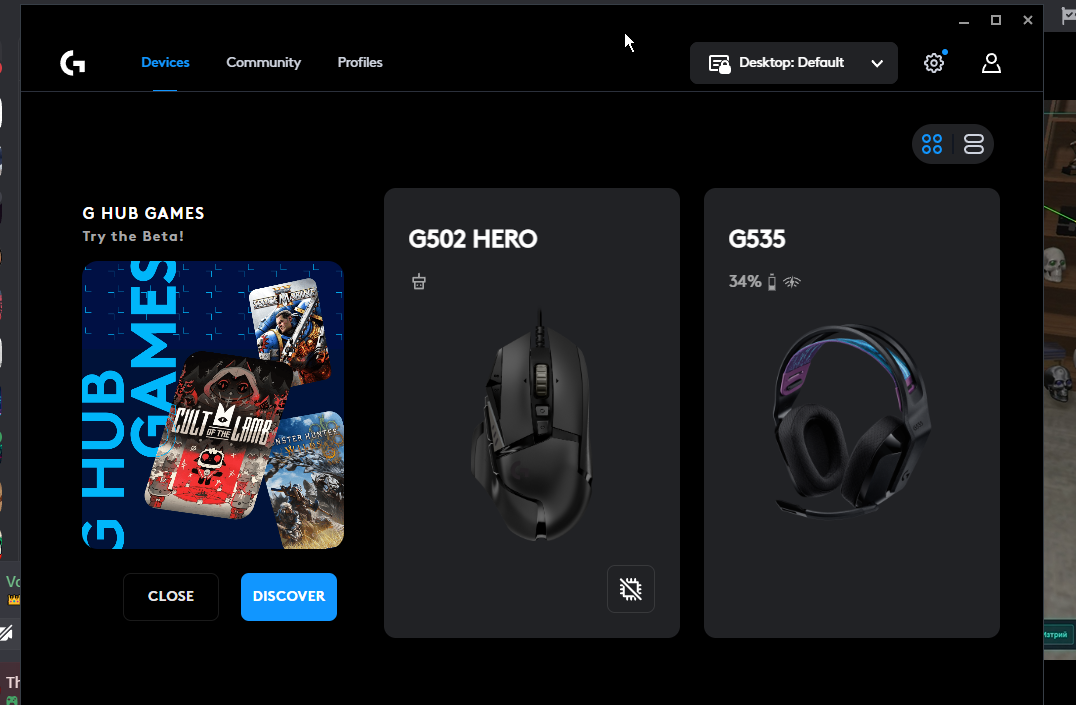
Task: Click the blue DISCOVER button
Action: pos(289,597)
